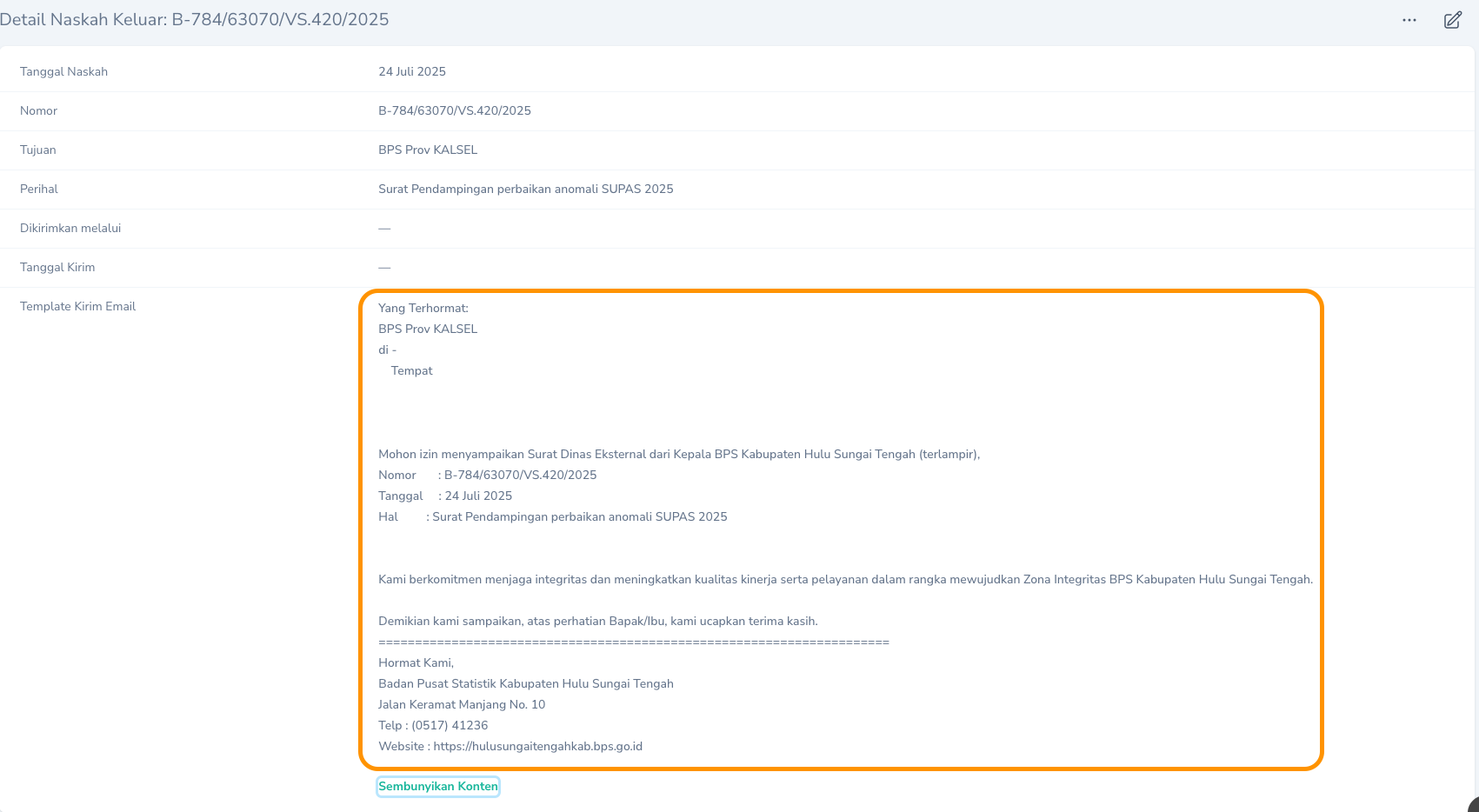Click the 'Nomor' field label
Screen dimensions: 1479x812
[x=39, y=111]
